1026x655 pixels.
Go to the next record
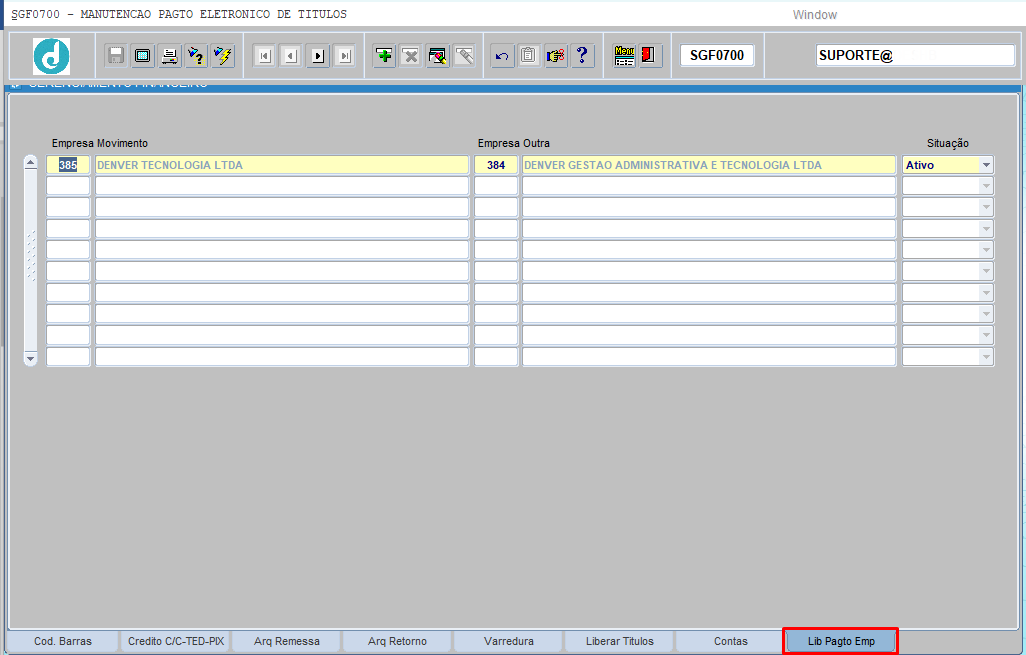[x=318, y=56]
